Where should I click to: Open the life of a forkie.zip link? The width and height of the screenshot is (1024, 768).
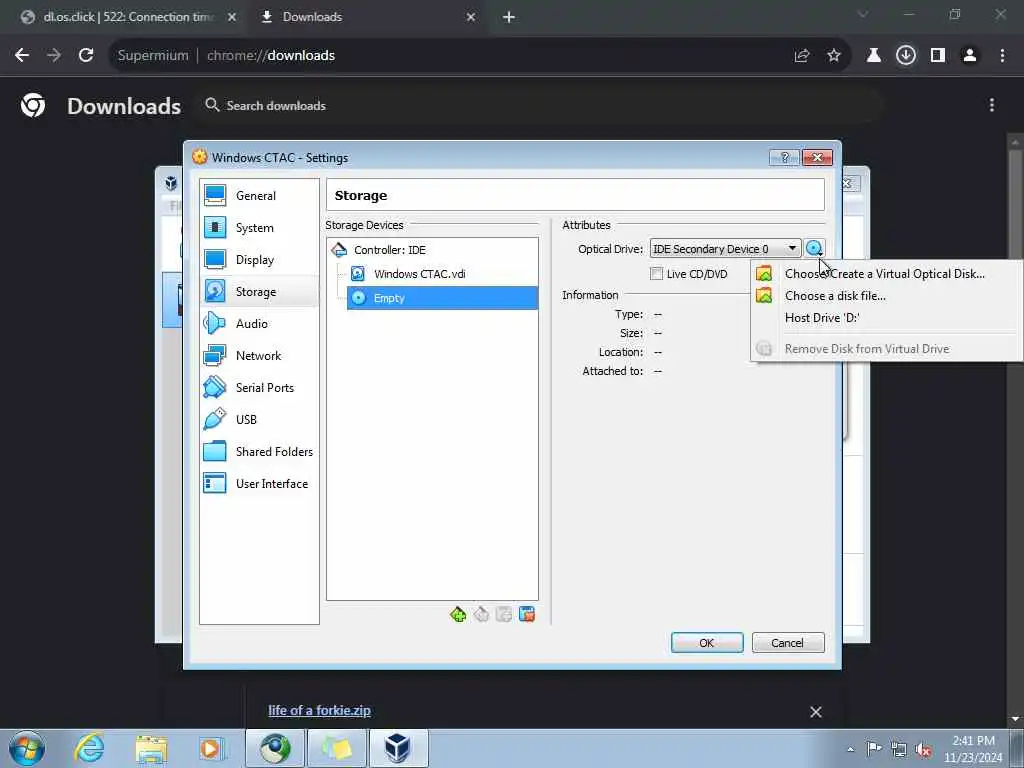tap(319, 710)
